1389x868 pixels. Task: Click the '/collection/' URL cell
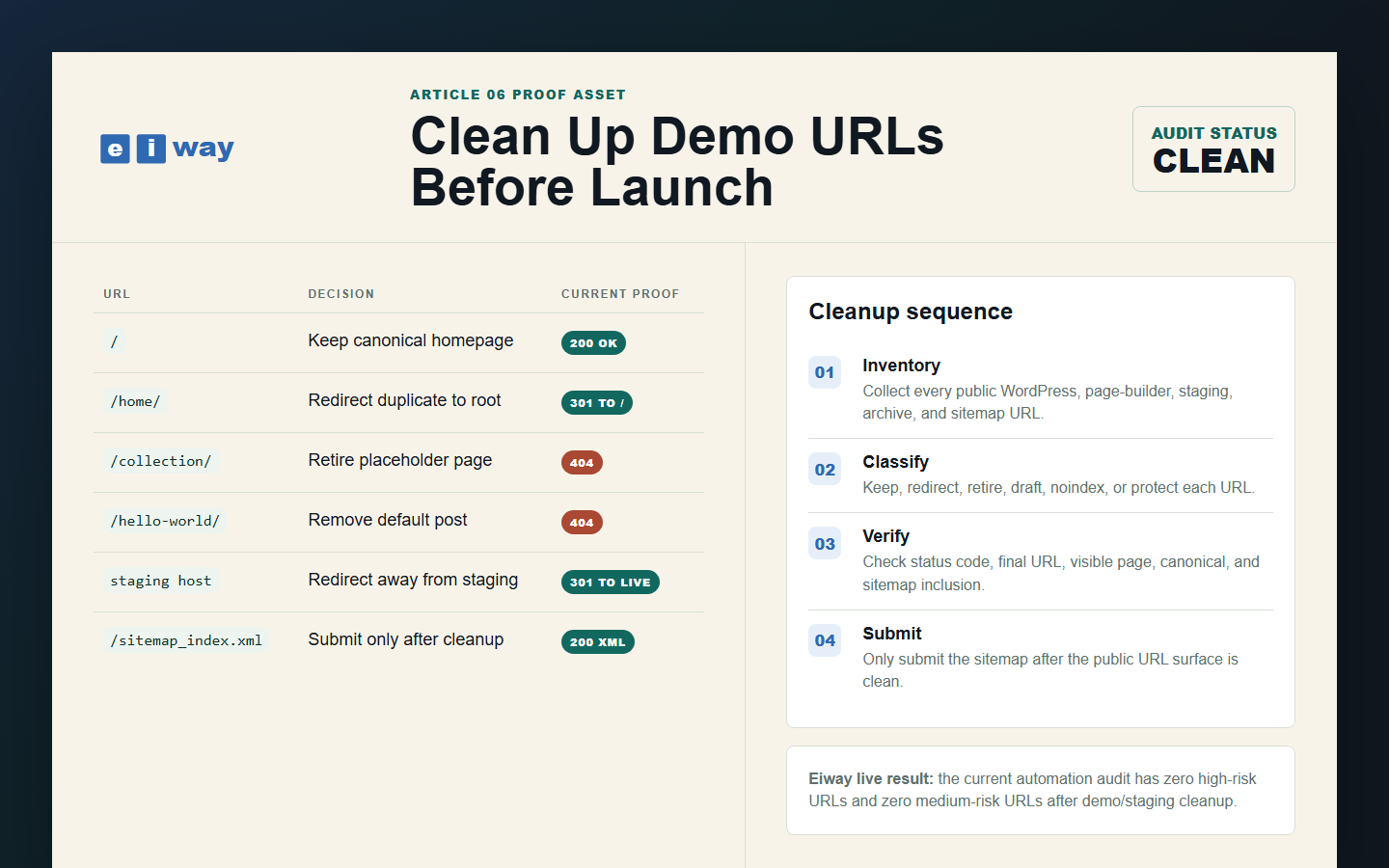point(160,461)
